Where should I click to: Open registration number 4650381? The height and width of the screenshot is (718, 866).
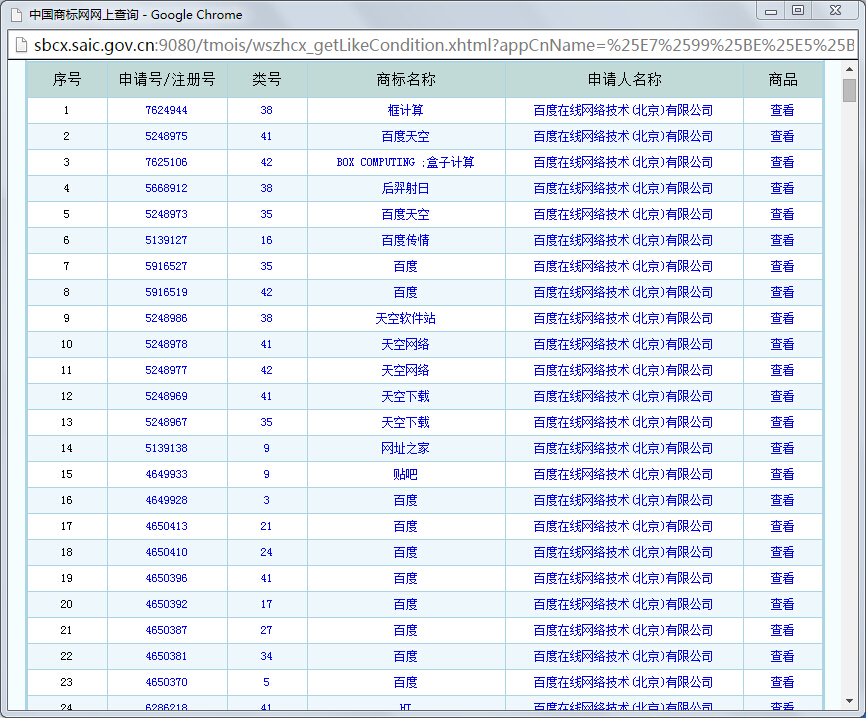[x=166, y=656]
